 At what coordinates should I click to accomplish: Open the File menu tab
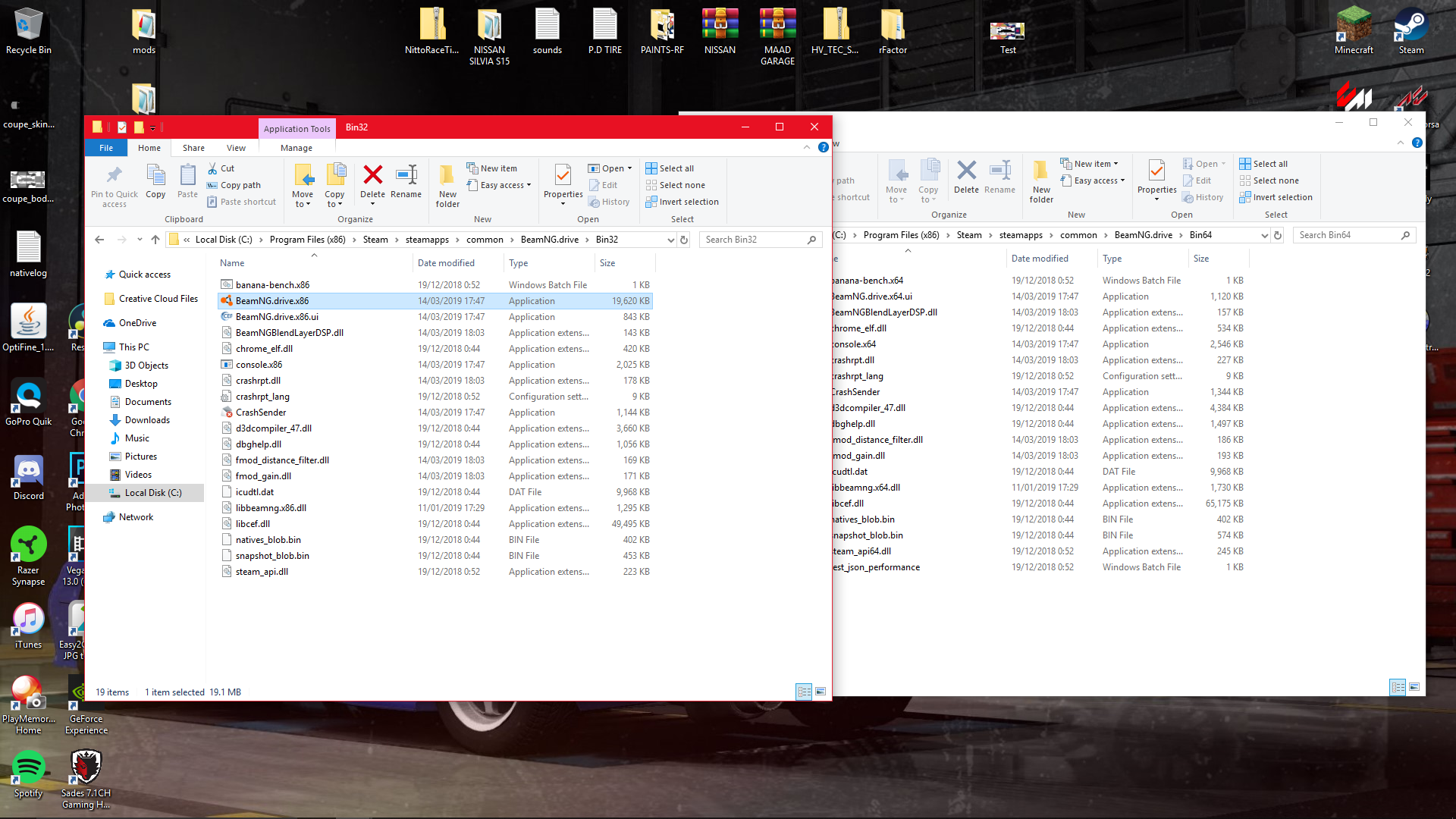106,148
